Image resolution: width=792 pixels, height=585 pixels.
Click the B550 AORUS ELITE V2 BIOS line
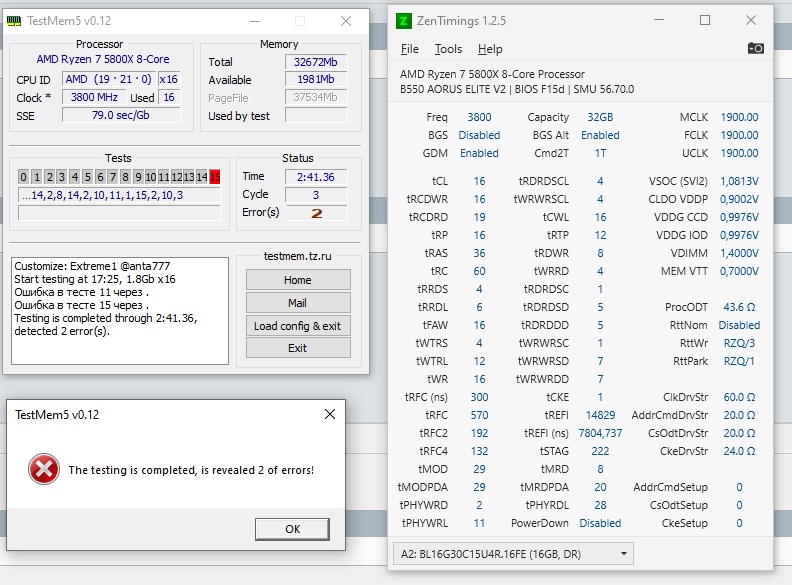[517, 89]
